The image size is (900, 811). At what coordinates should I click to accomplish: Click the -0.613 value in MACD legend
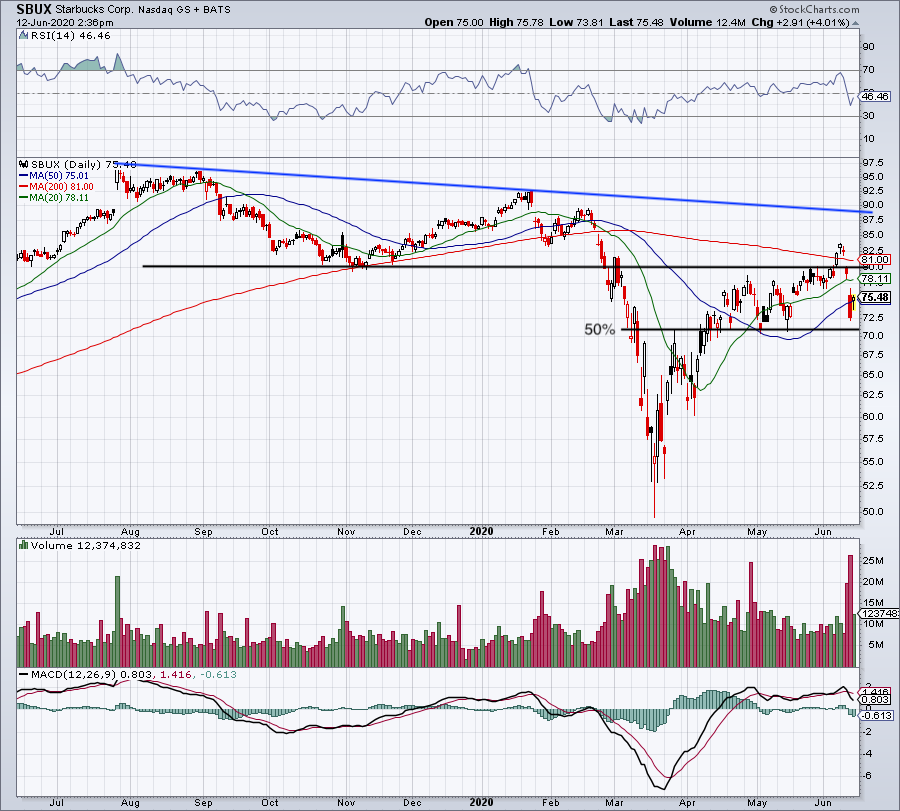point(217,674)
